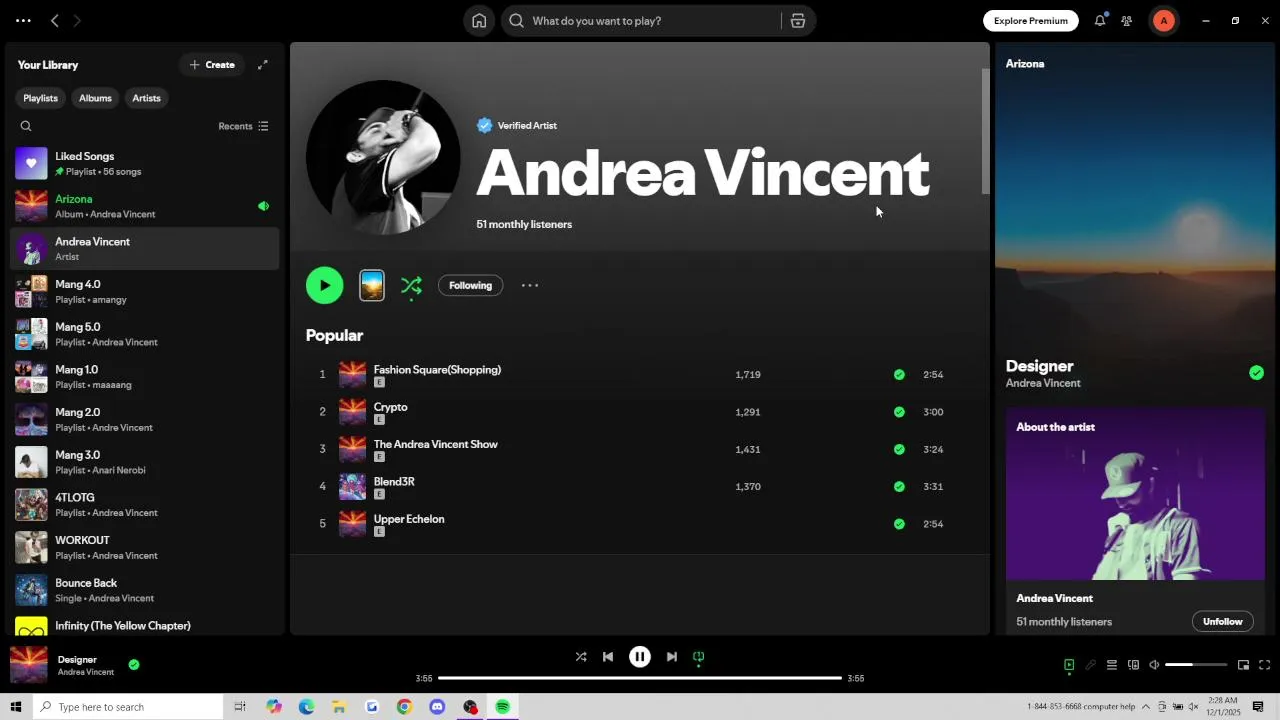
Task: Open Discord from the Windows taskbar
Action: (x=437, y=707)
